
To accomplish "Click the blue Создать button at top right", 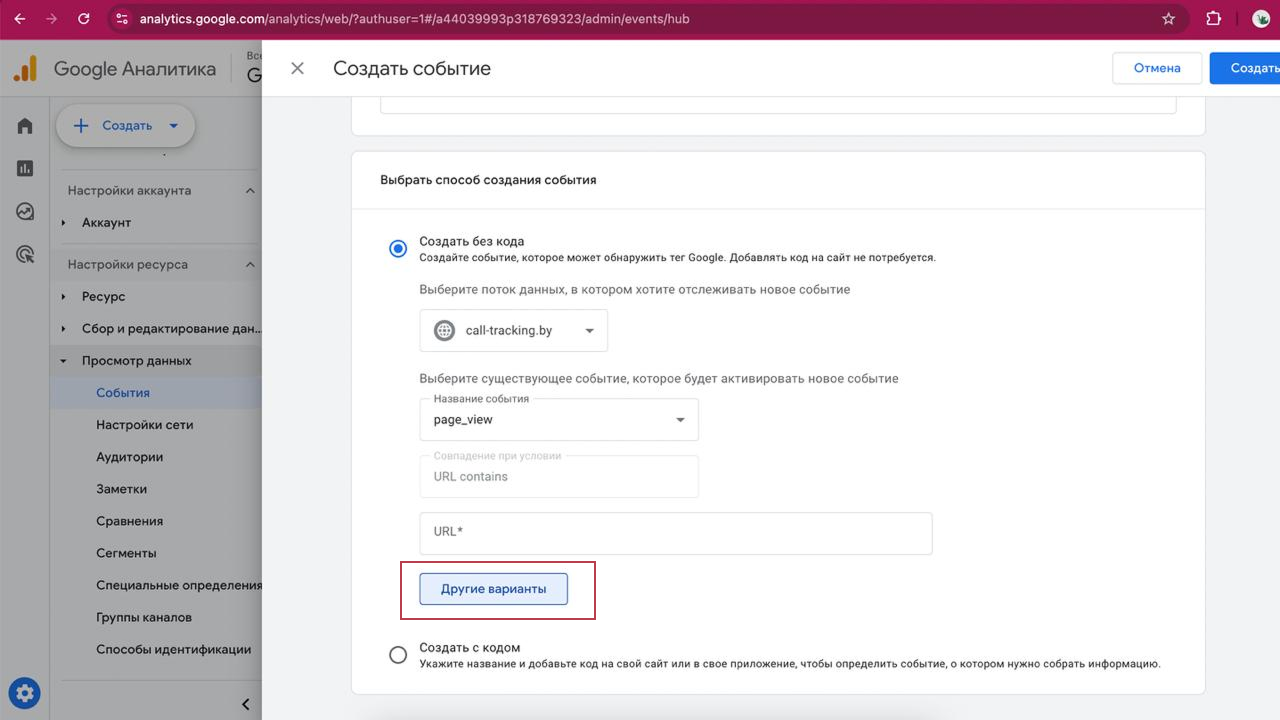I will coord(1245,68).
